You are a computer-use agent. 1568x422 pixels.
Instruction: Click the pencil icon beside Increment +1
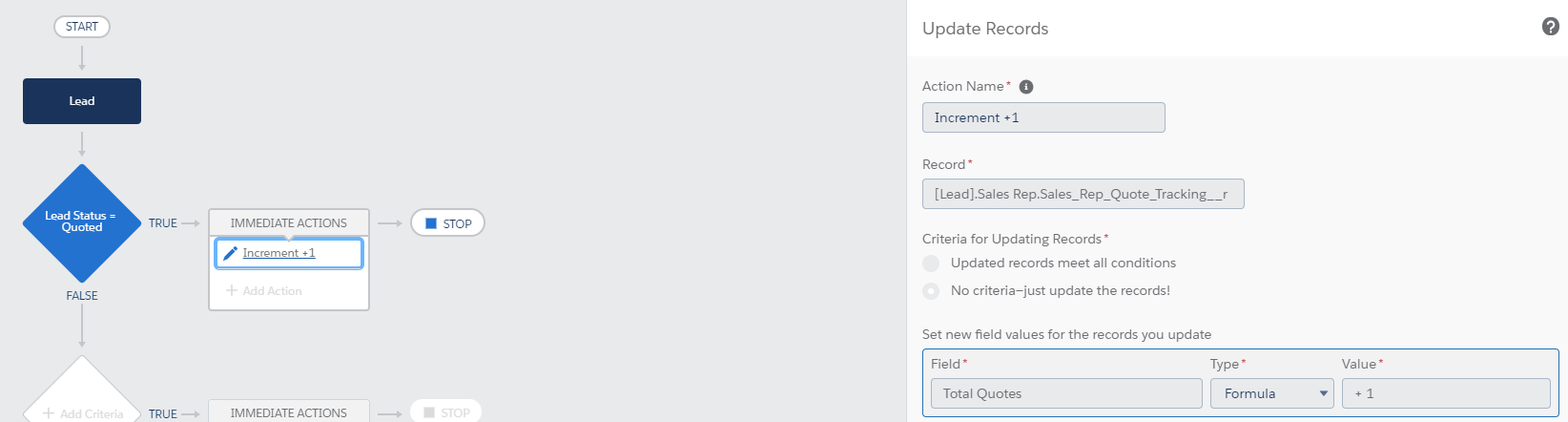[x=230, y=253]
